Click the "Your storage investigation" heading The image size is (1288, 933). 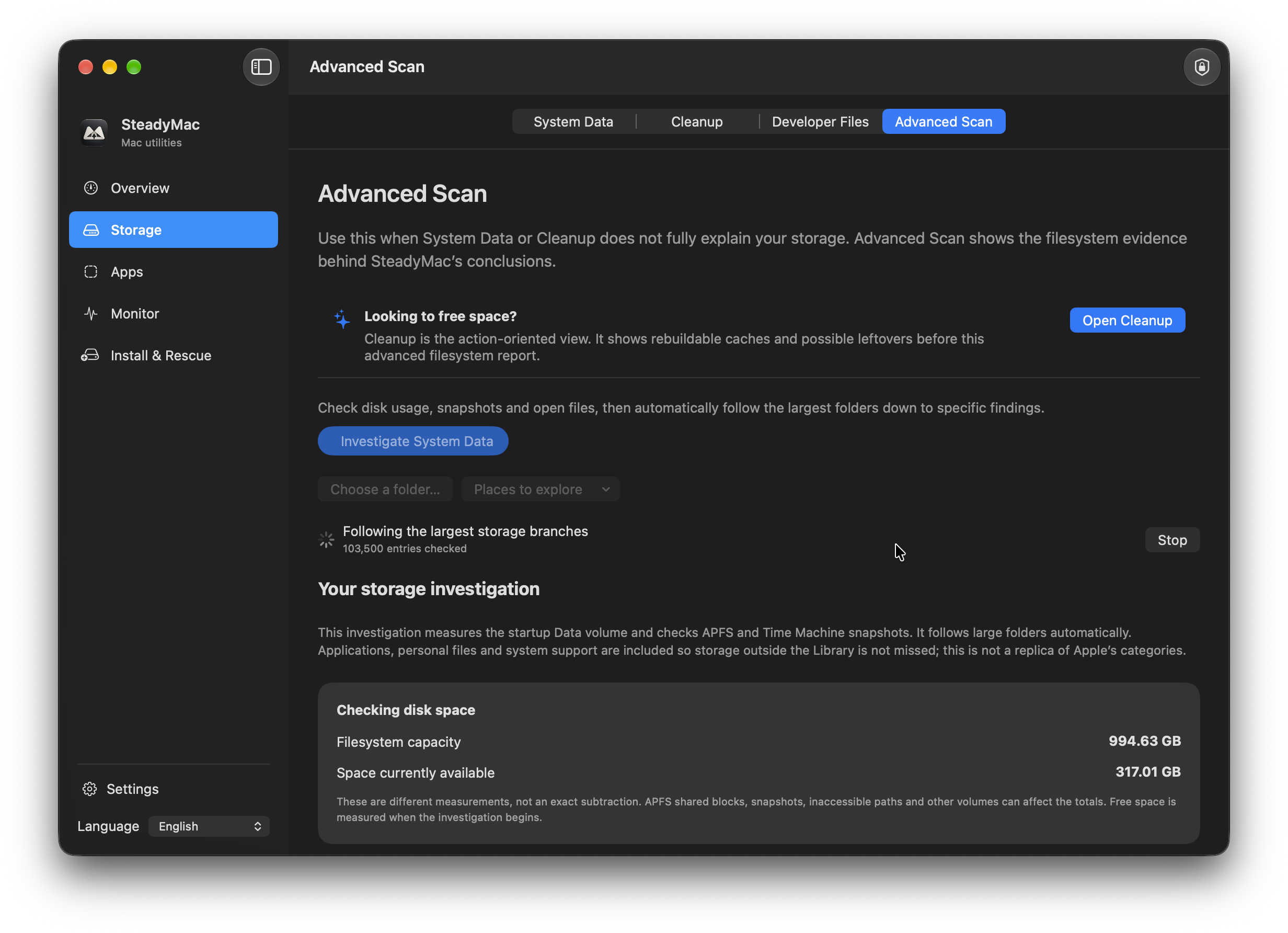[x=428, y=589]
